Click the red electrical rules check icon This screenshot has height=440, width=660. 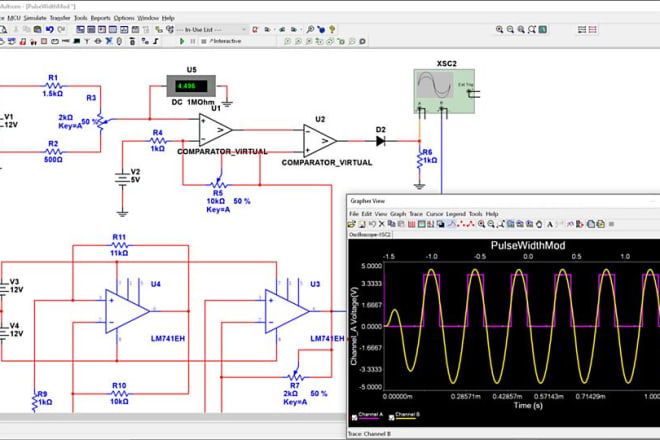click(x=255, y=29)
